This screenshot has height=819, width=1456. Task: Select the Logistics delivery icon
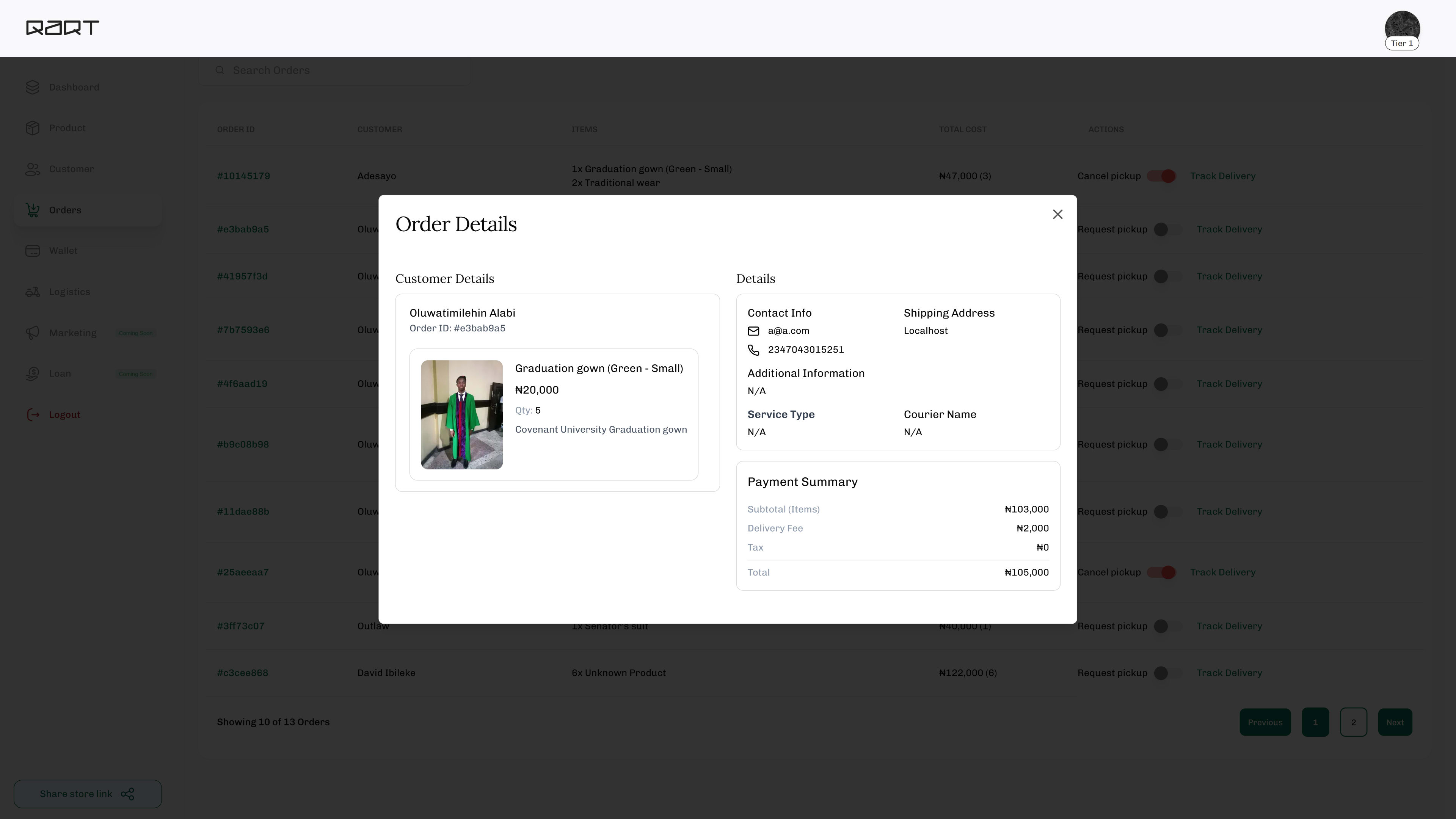pyautogui.click(x=32, y=292)
